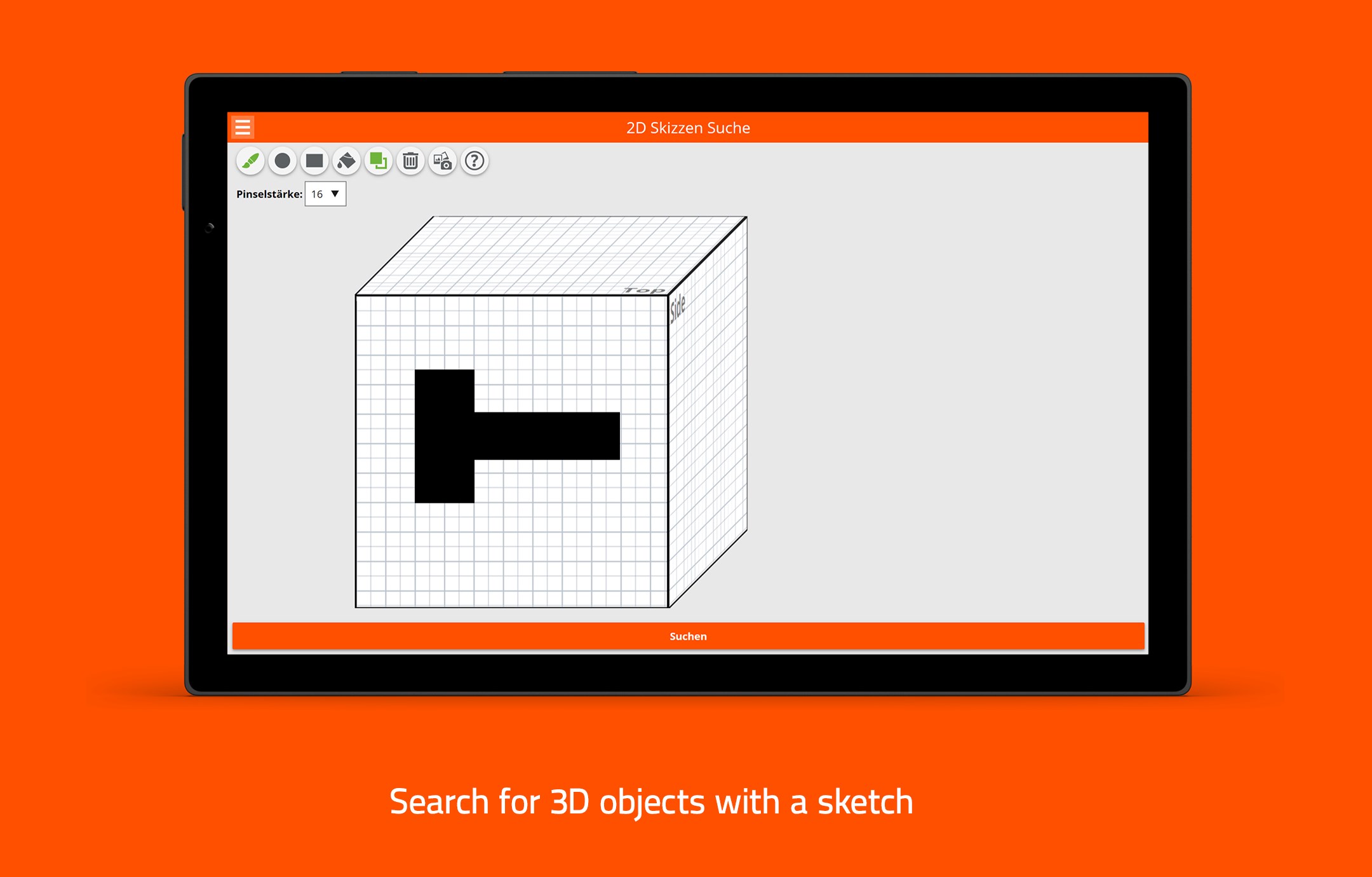
Task: Clear sketch with the trash icon
Action: pos(410,161)
